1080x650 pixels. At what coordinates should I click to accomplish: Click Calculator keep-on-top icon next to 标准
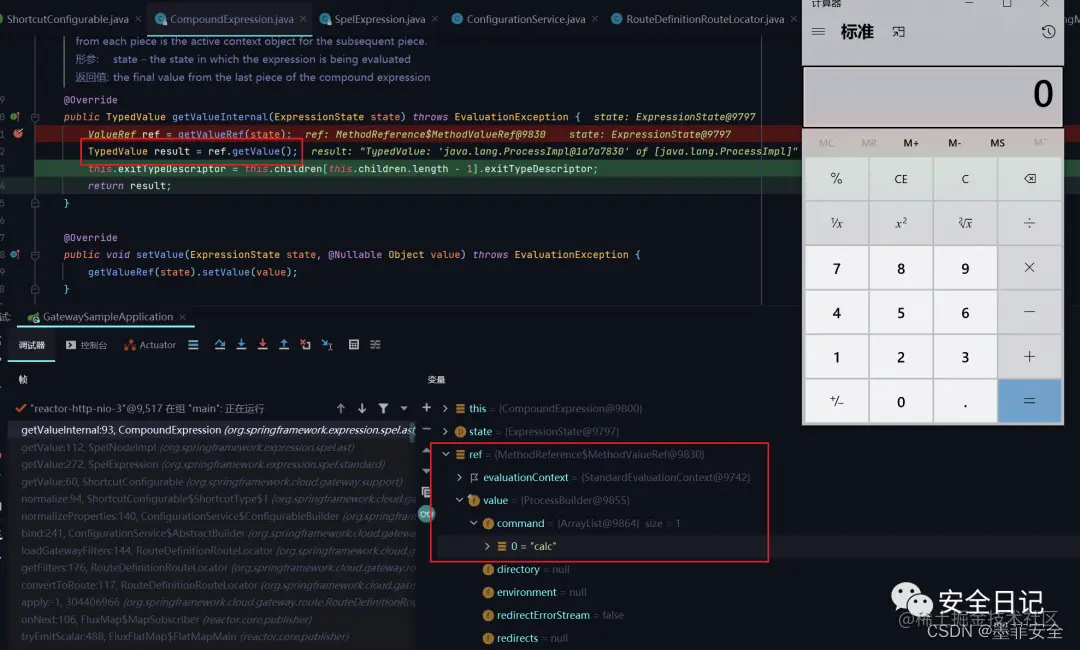click(x=898, y=32)
